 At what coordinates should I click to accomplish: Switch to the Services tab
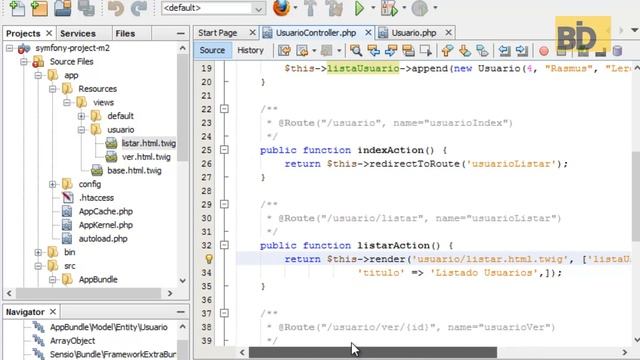pos(78,33)
